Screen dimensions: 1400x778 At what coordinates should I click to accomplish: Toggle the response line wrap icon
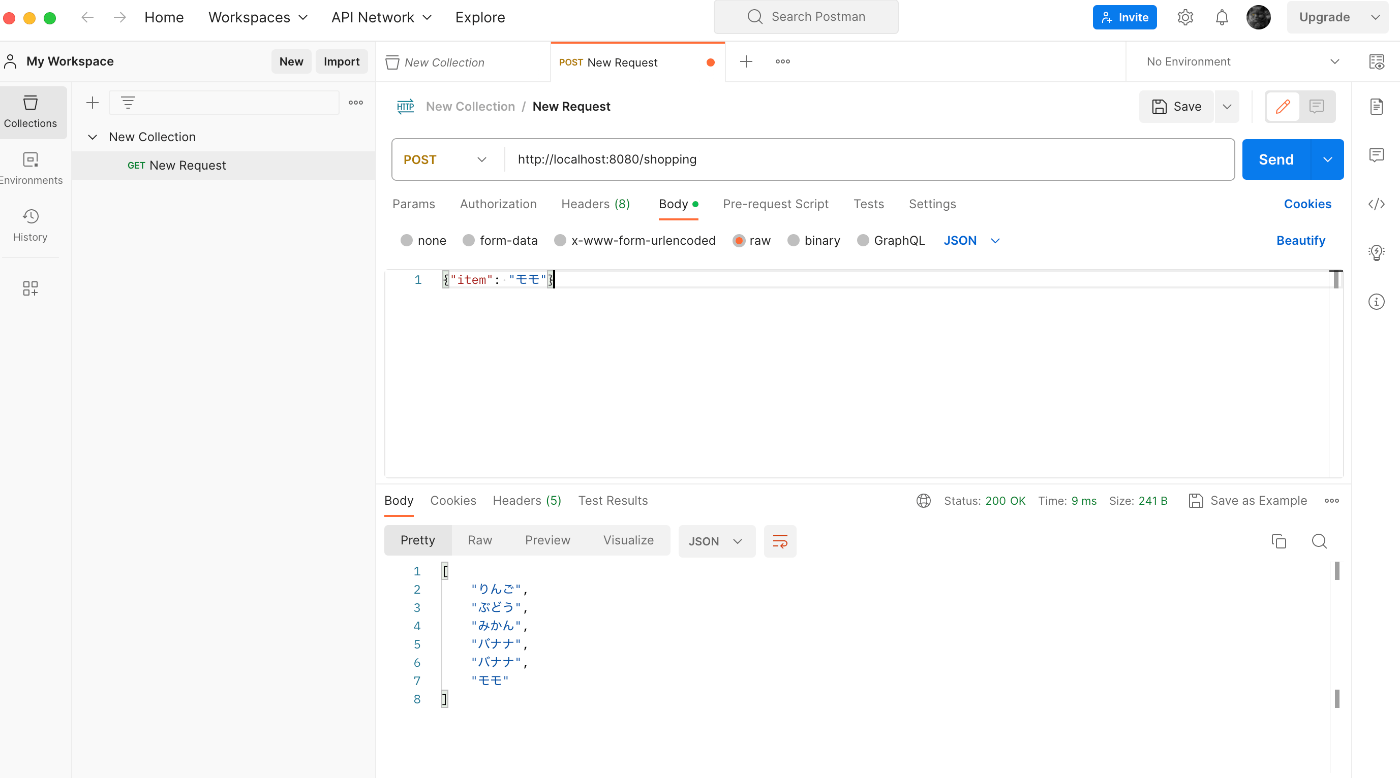(x=780, y=541)
